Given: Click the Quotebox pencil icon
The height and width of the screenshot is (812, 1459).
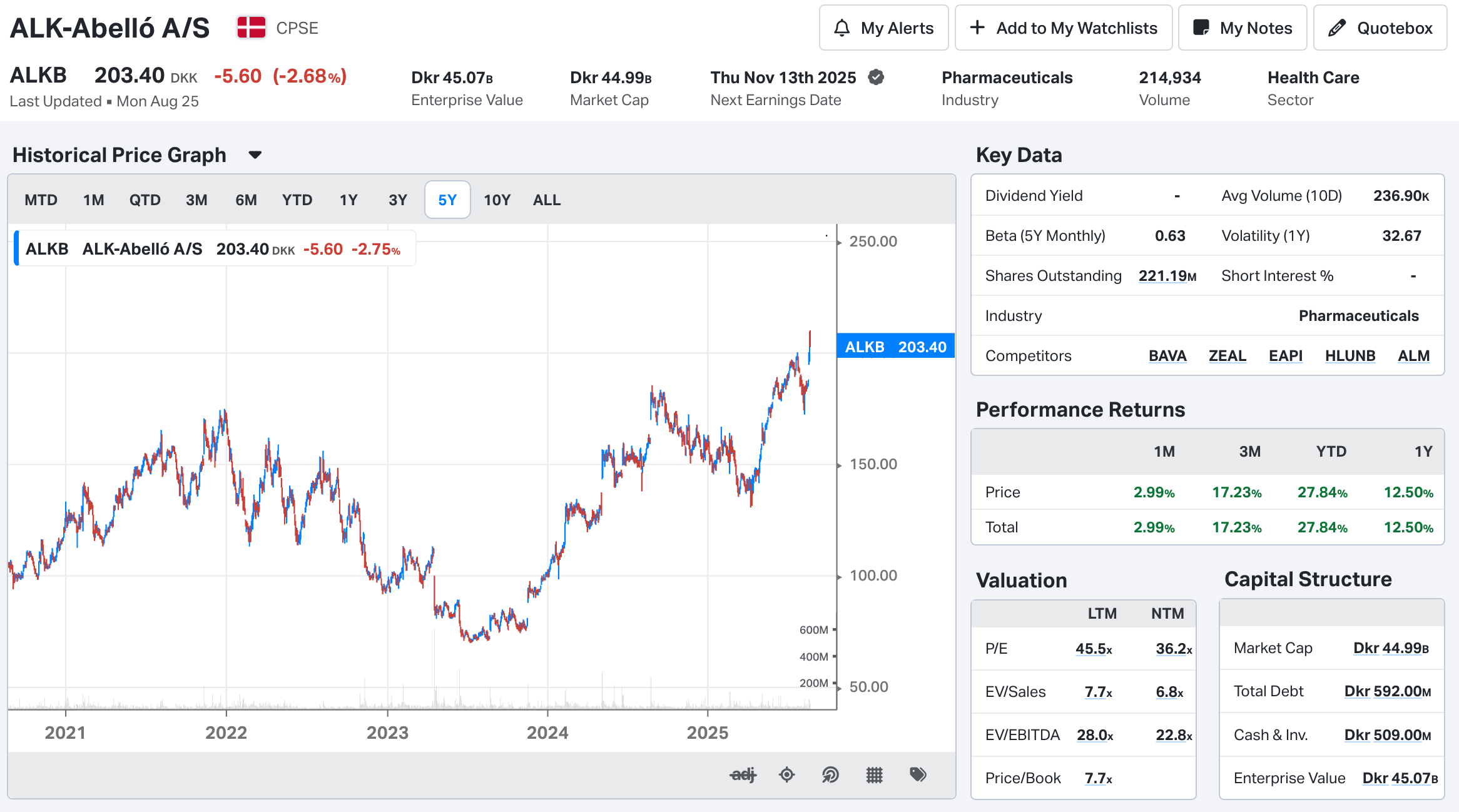Looking at the screenshot, I should (1337, 28).
